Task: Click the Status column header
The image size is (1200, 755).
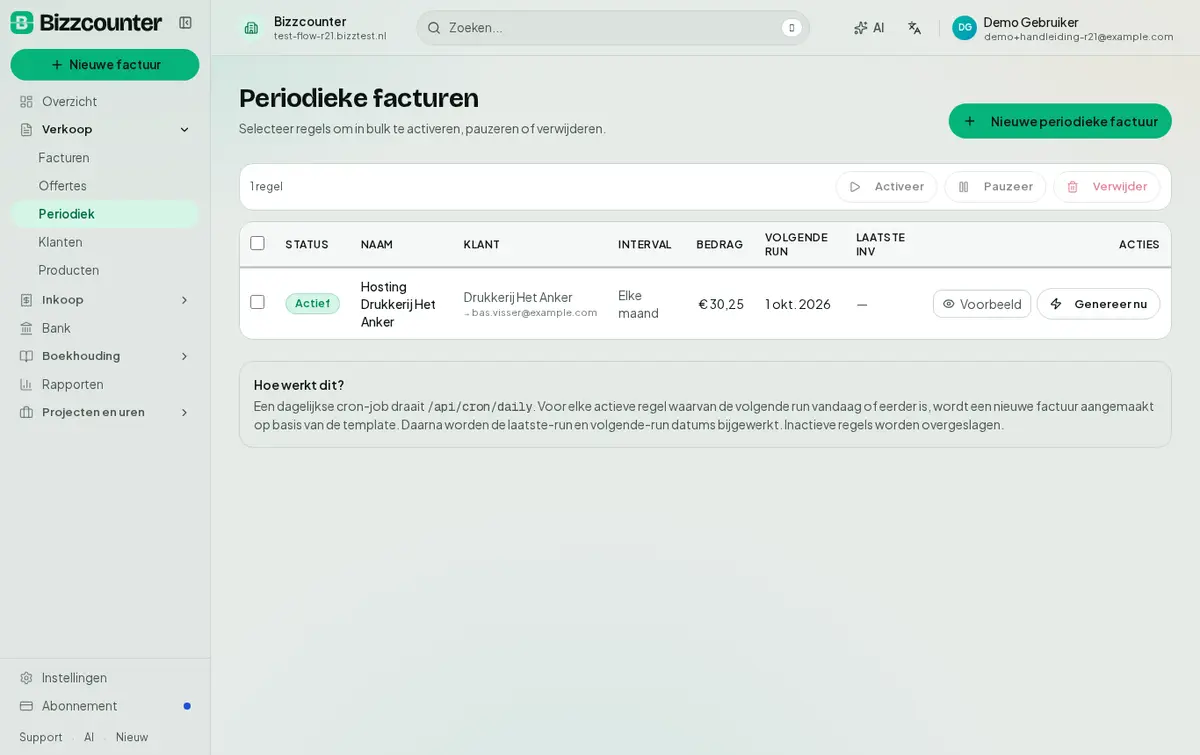Action: click(307, 244)
